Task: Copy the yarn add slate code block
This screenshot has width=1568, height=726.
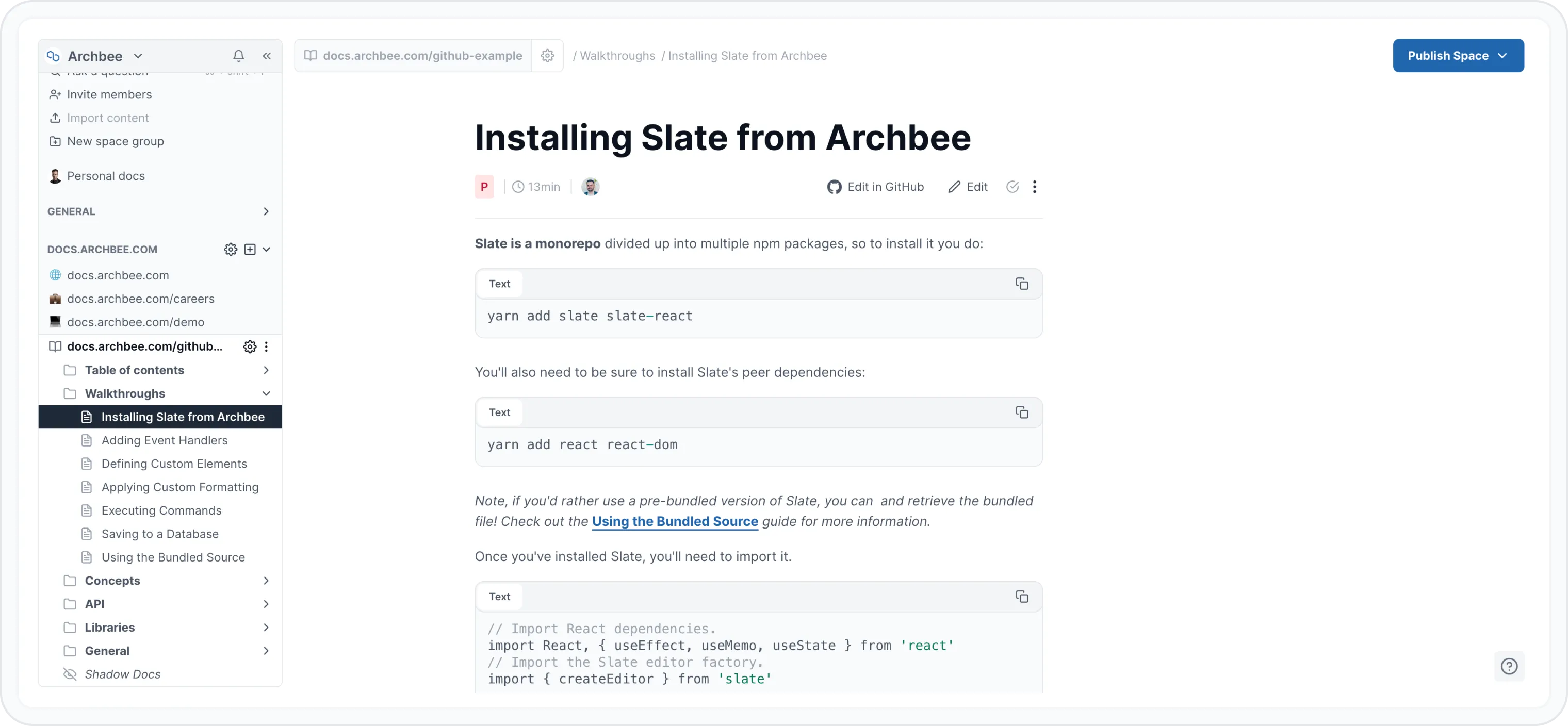Action: click(1021, 284)
